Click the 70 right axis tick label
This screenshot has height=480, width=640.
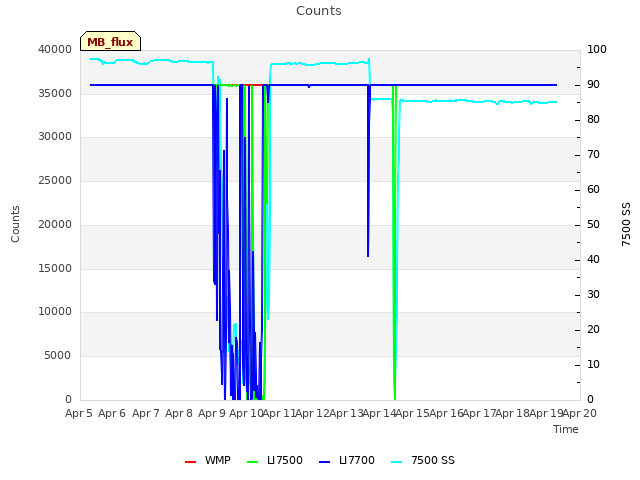(x=593, y=155)
